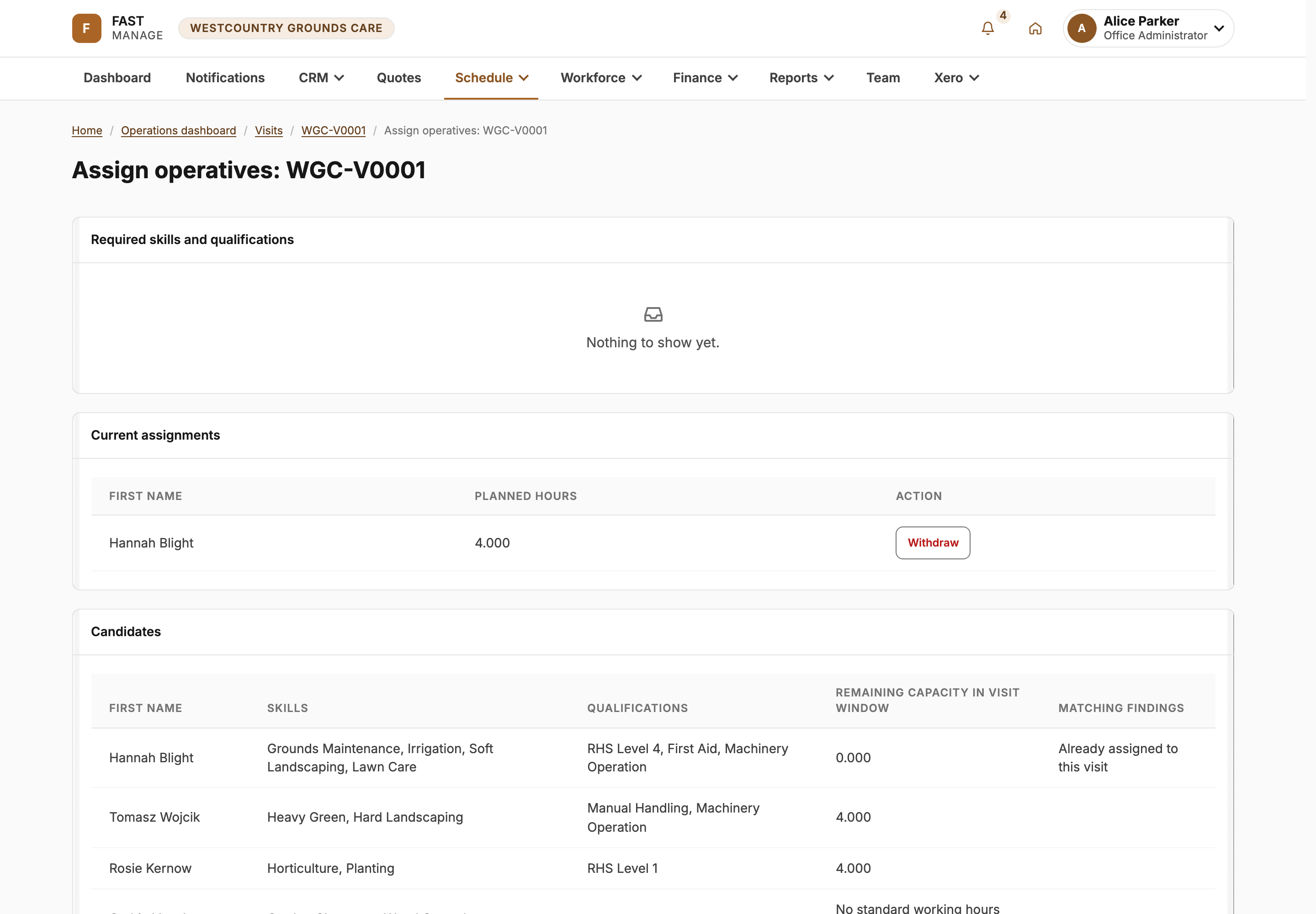Click Alice Parker's avatar circle
This screenshot has height=914, width=1316.
tap(1081, 28)
